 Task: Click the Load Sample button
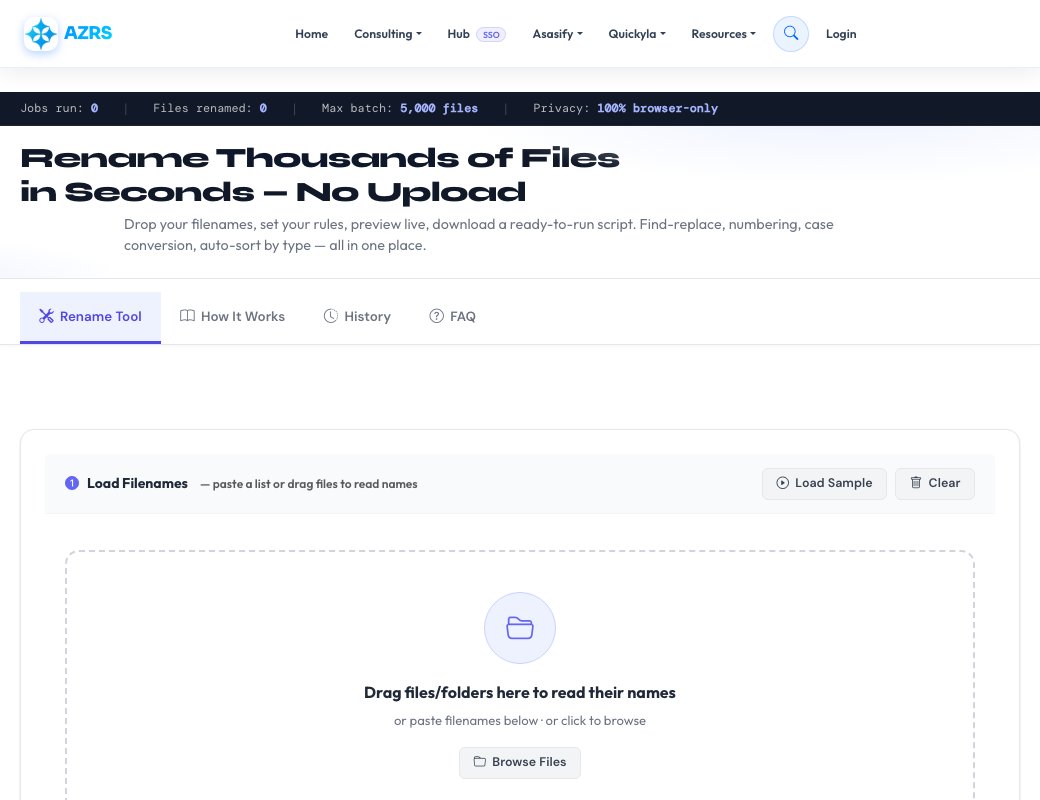coord(824,484)
